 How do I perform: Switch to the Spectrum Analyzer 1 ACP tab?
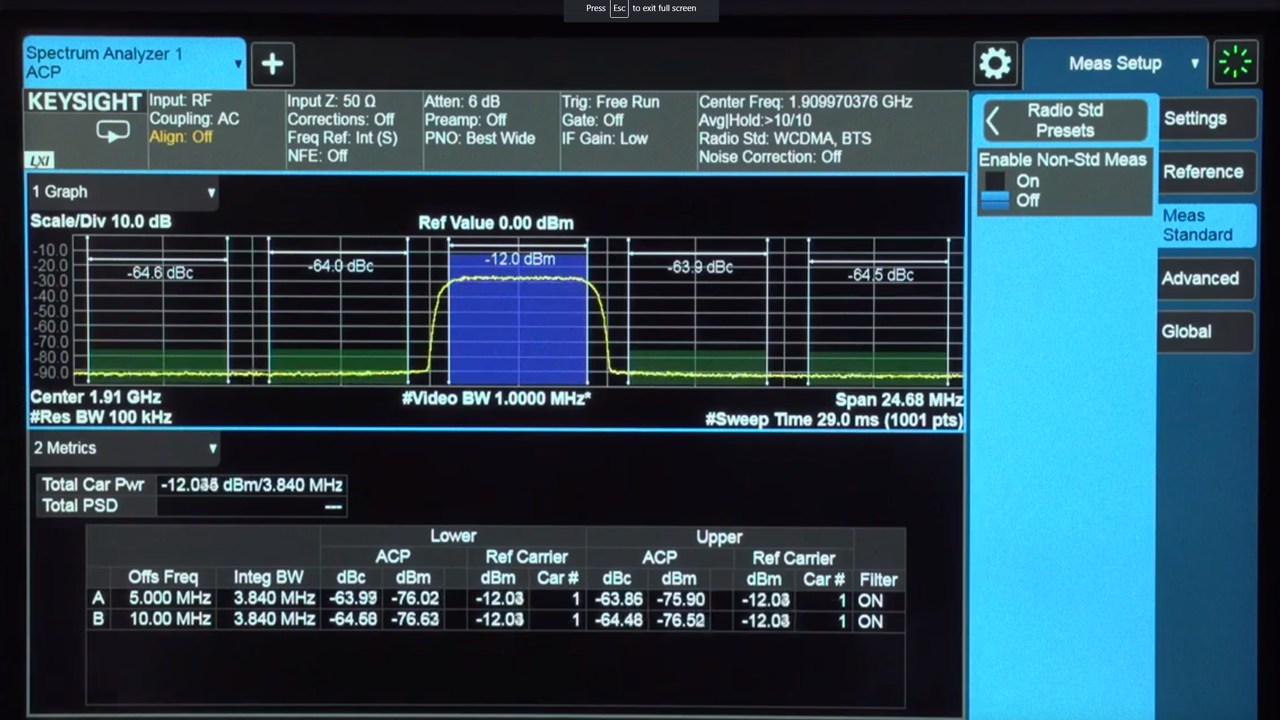(120, 62)
